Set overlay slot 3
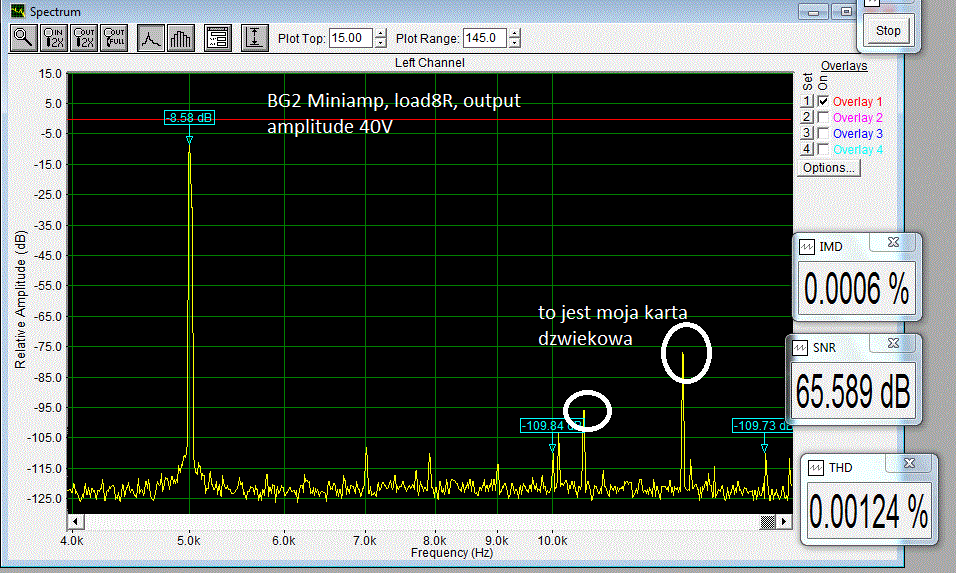This screenshot has width=956, height=573. tap(807, 133)
